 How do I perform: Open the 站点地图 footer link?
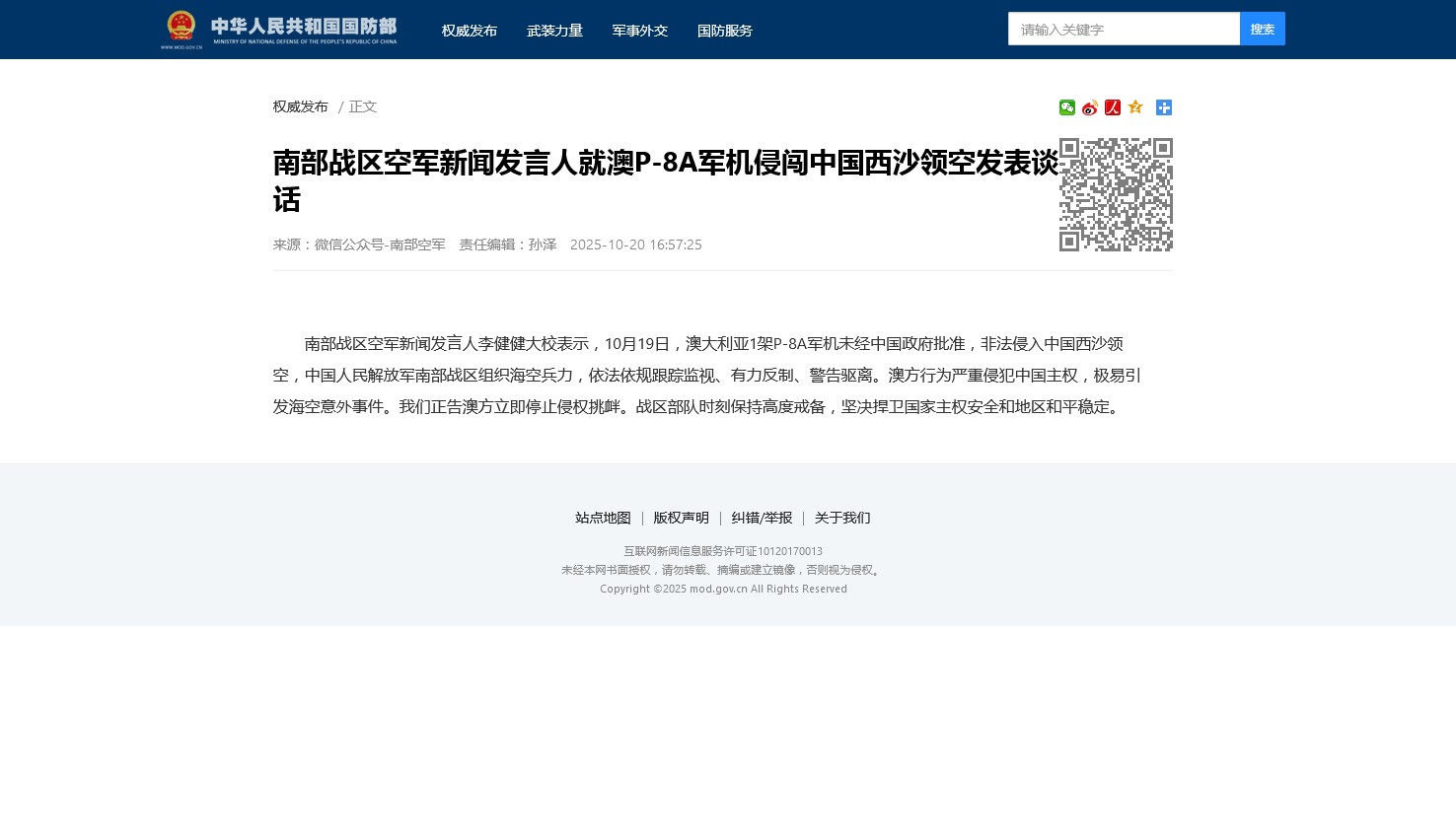(x=603, y=518)
